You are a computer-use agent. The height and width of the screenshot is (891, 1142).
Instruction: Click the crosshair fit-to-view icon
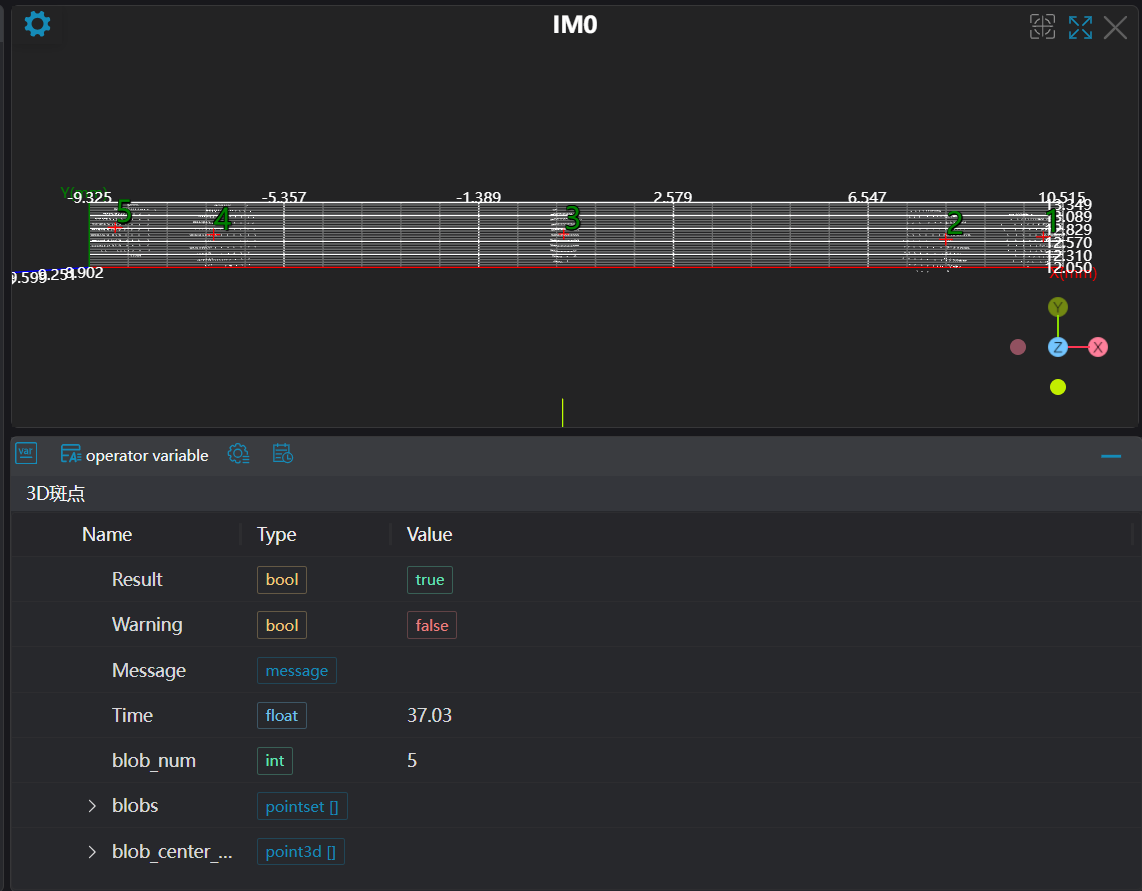(x=1042, y=27)
